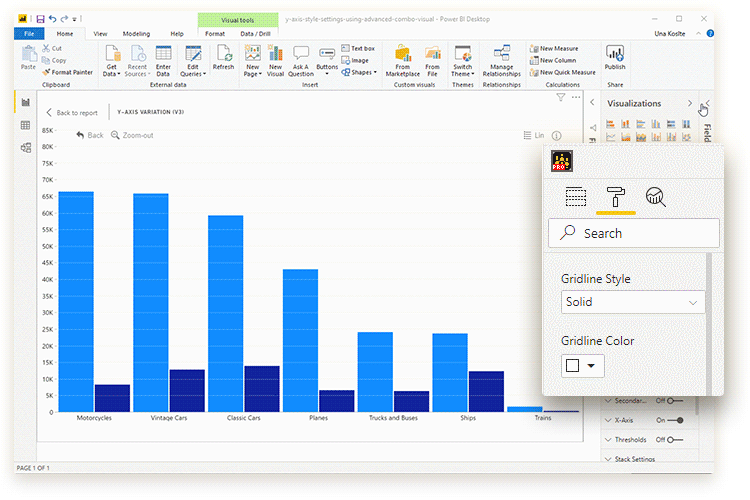Viewport: 750px width, 500px height.
Task: Click the Save icon in title bar
Action: coord(40,19)
